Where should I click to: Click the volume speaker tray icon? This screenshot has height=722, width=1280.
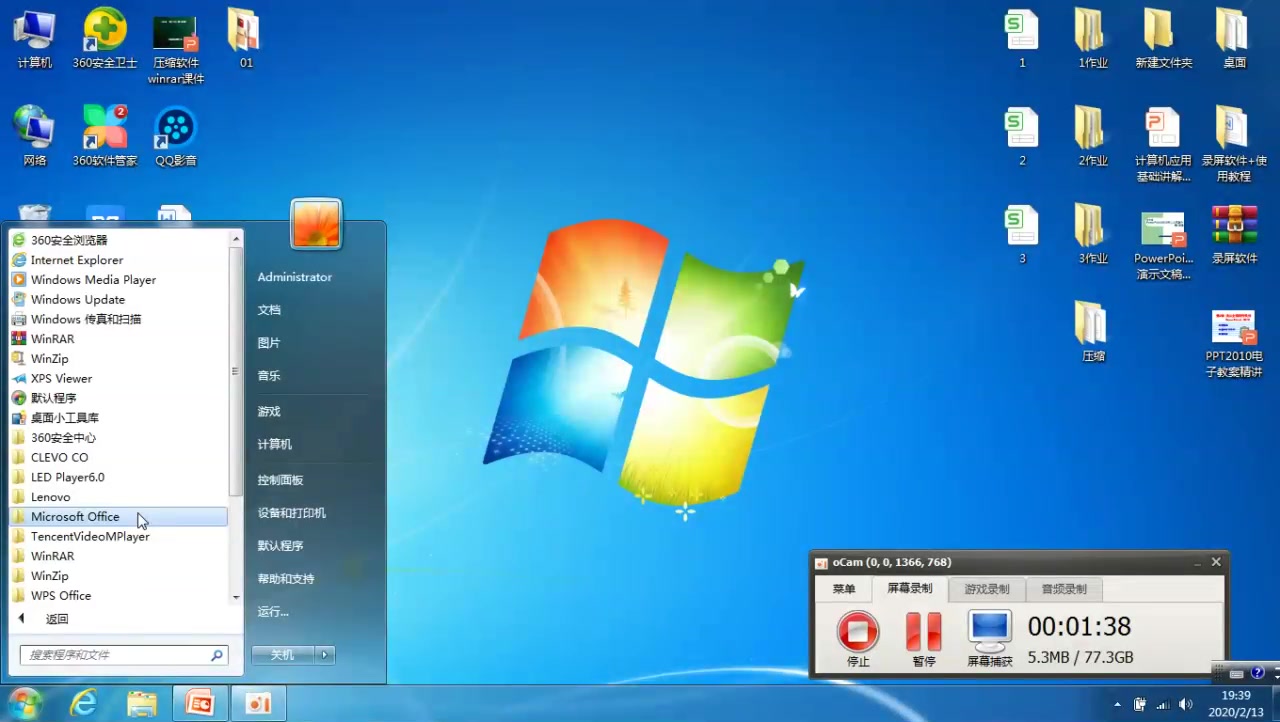click(1185, 704)
